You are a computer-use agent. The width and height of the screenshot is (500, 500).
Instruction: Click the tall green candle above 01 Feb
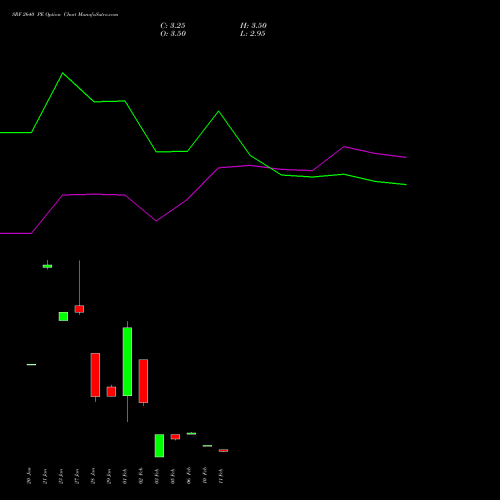point(127,362)
